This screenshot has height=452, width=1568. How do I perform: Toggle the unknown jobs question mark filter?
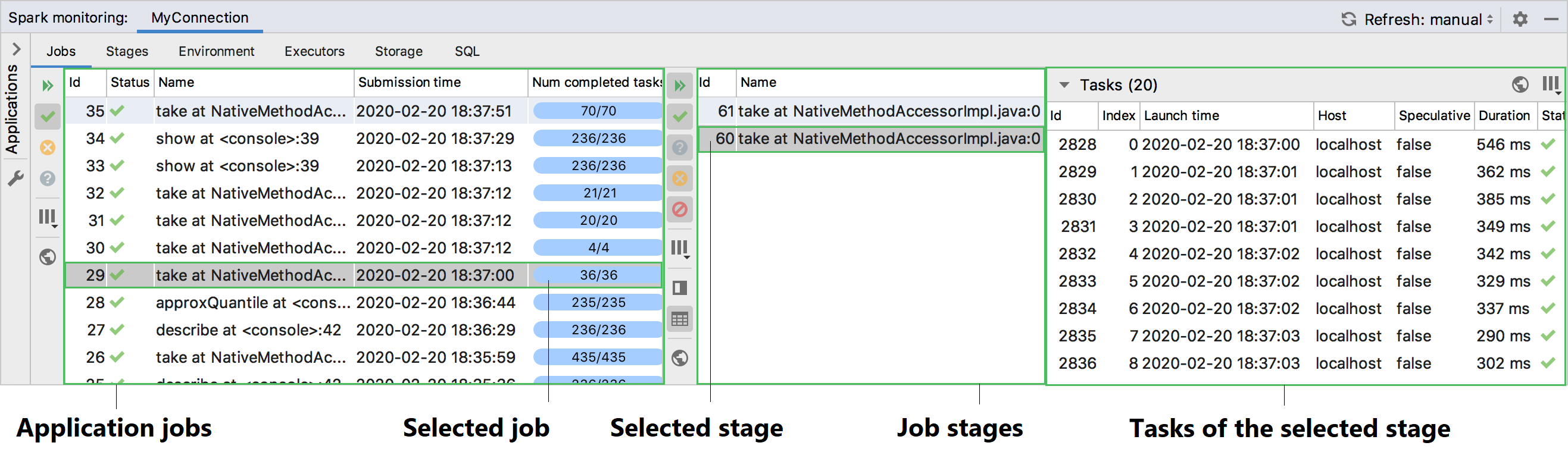click(x=48, y=179)
